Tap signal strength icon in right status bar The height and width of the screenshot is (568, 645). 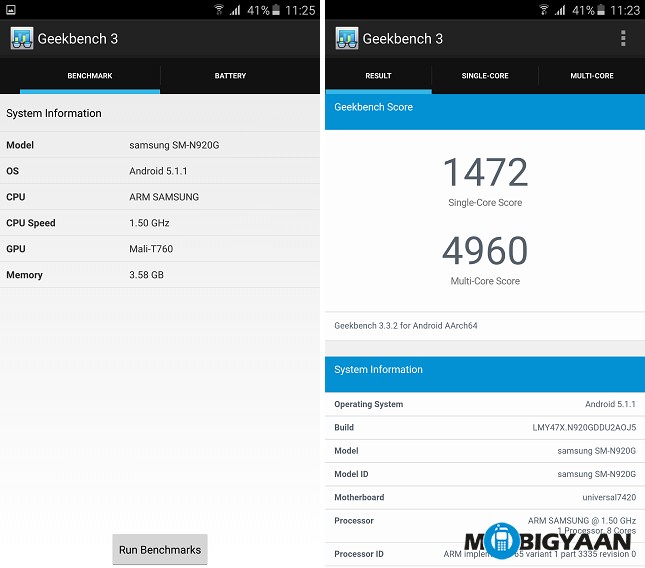[x=559, y=10]
